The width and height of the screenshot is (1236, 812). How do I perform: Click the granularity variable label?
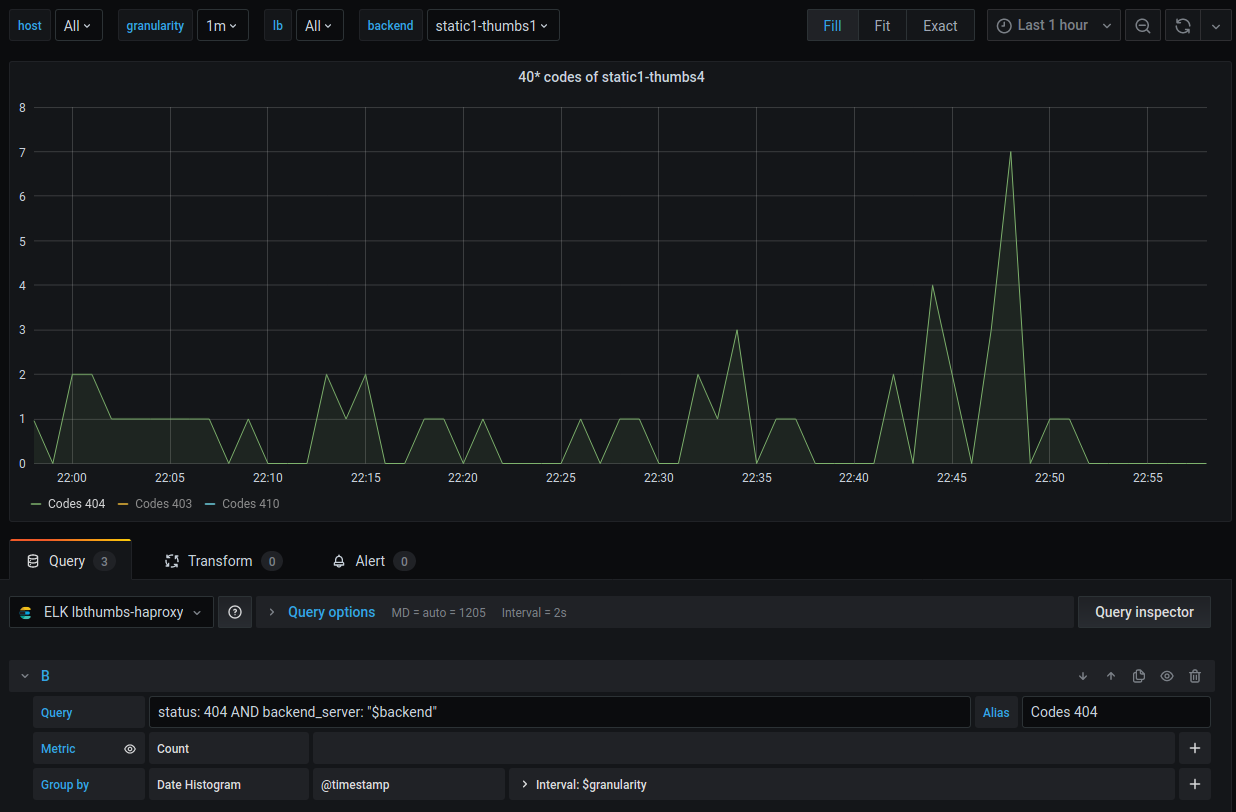(x=155, y=26)
